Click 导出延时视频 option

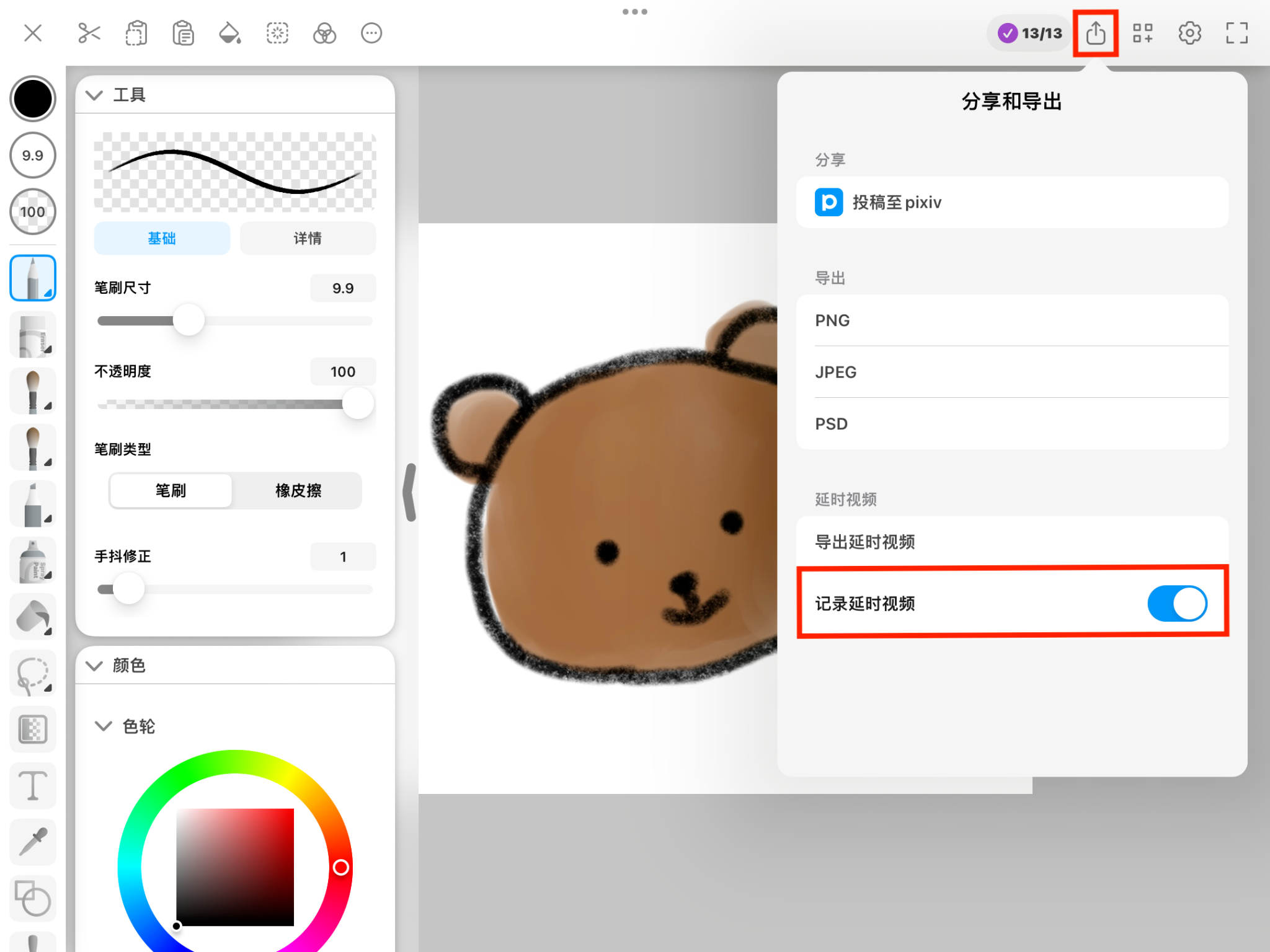[1012, 542]
